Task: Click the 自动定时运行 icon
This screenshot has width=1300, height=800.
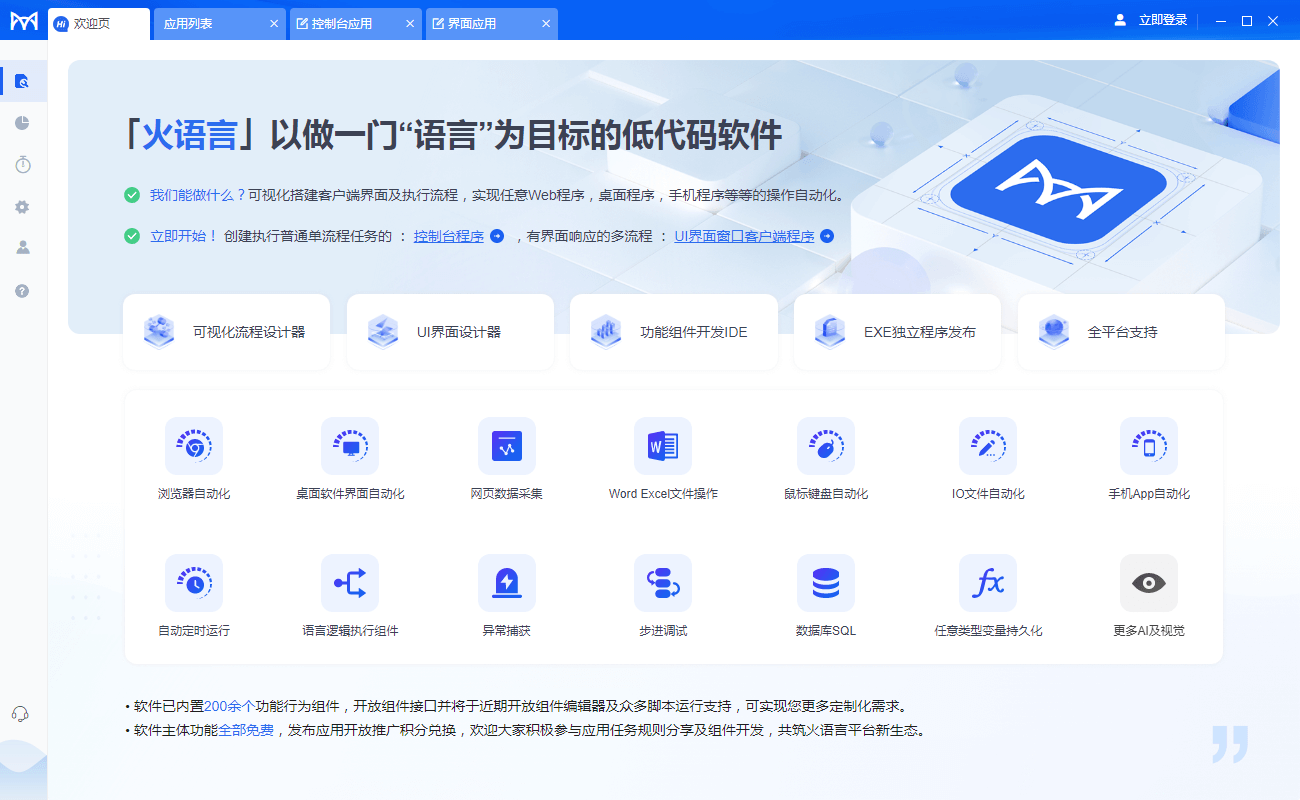Action: (x=193, y=582)
